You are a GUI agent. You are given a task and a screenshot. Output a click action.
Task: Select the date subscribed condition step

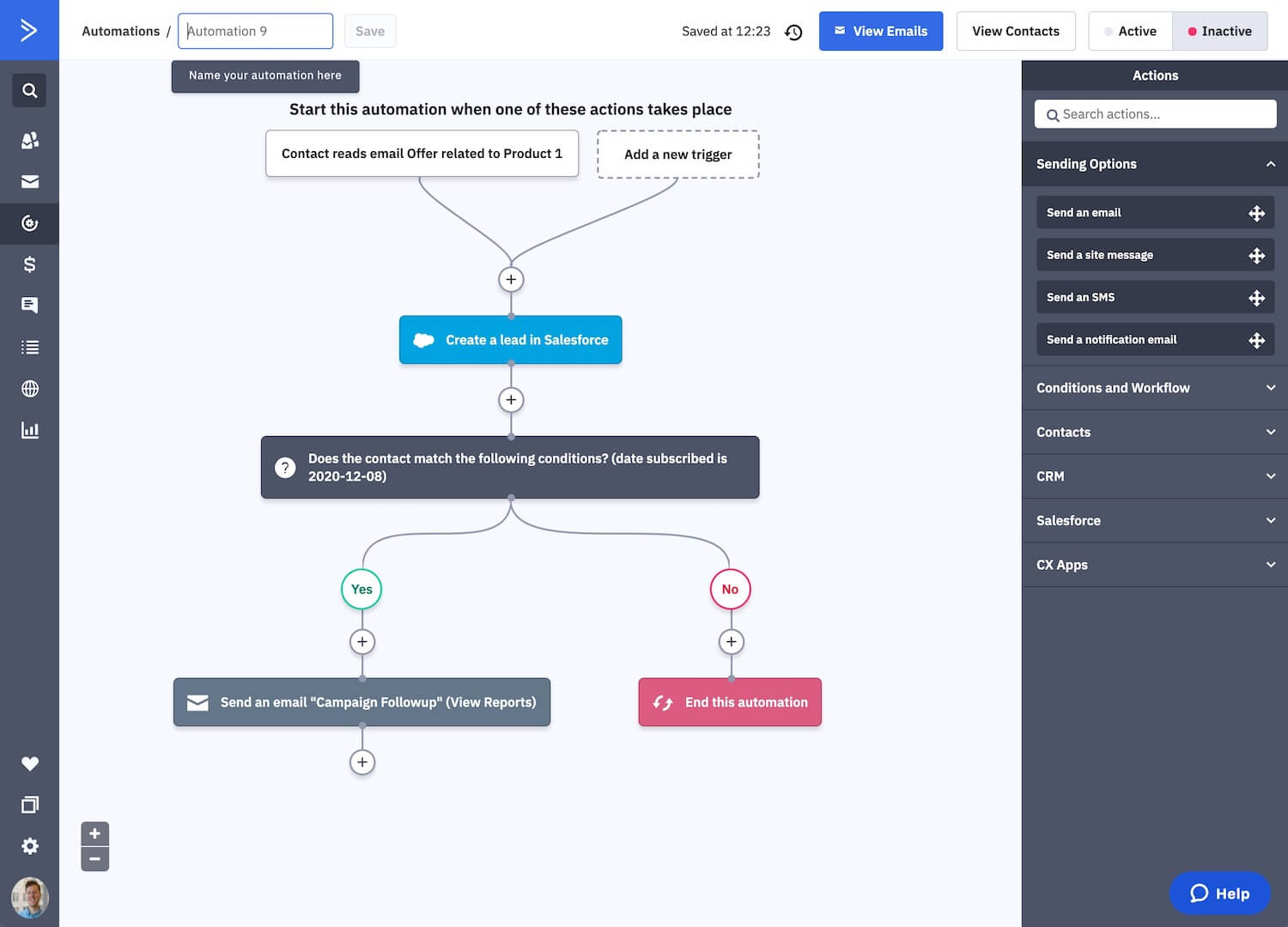(x=510, y=467)
